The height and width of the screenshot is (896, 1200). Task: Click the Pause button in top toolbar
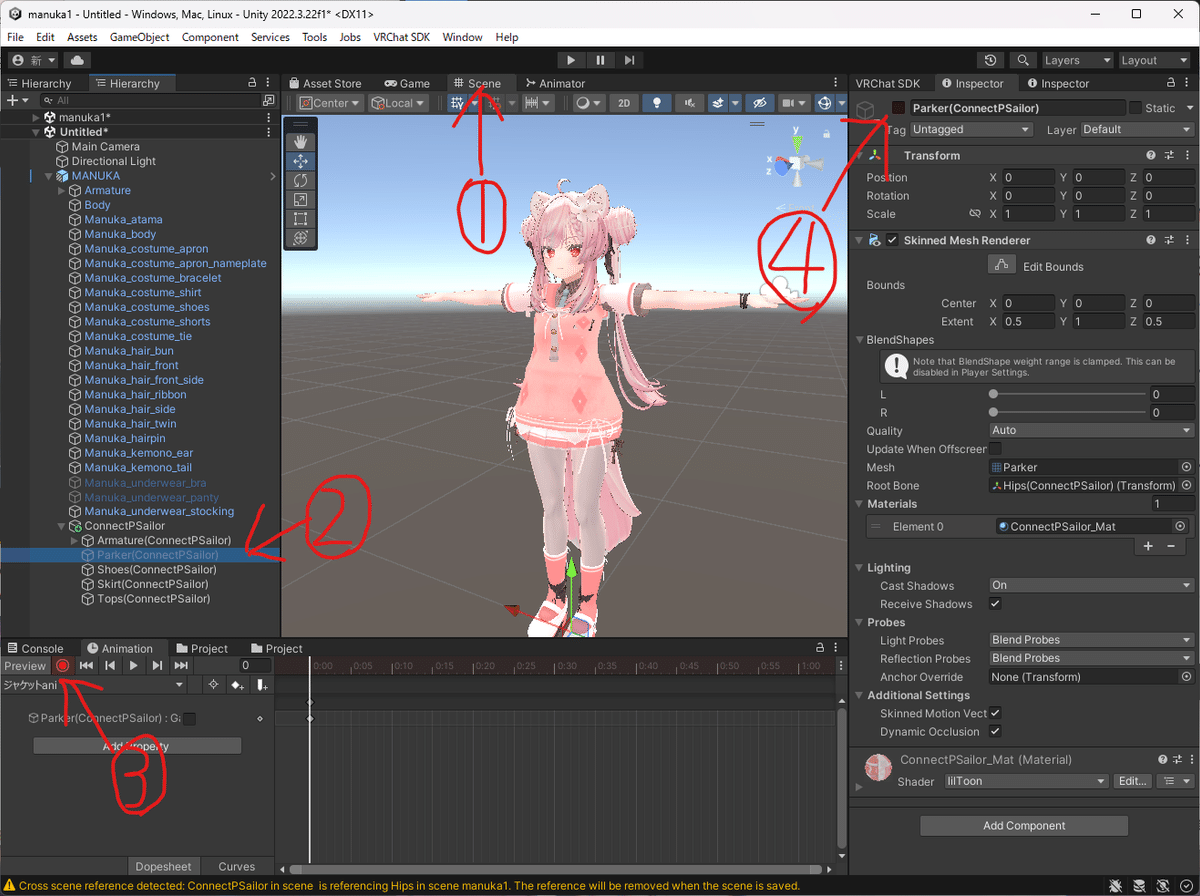coord(600,61)
